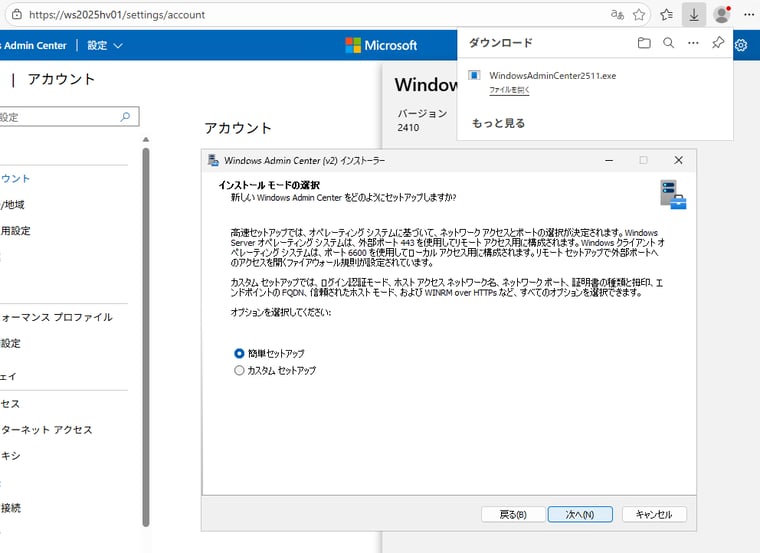Expand the 設定 dropdown in header
The height and width of the screenshot is (553, 760).
coord(105,46)
